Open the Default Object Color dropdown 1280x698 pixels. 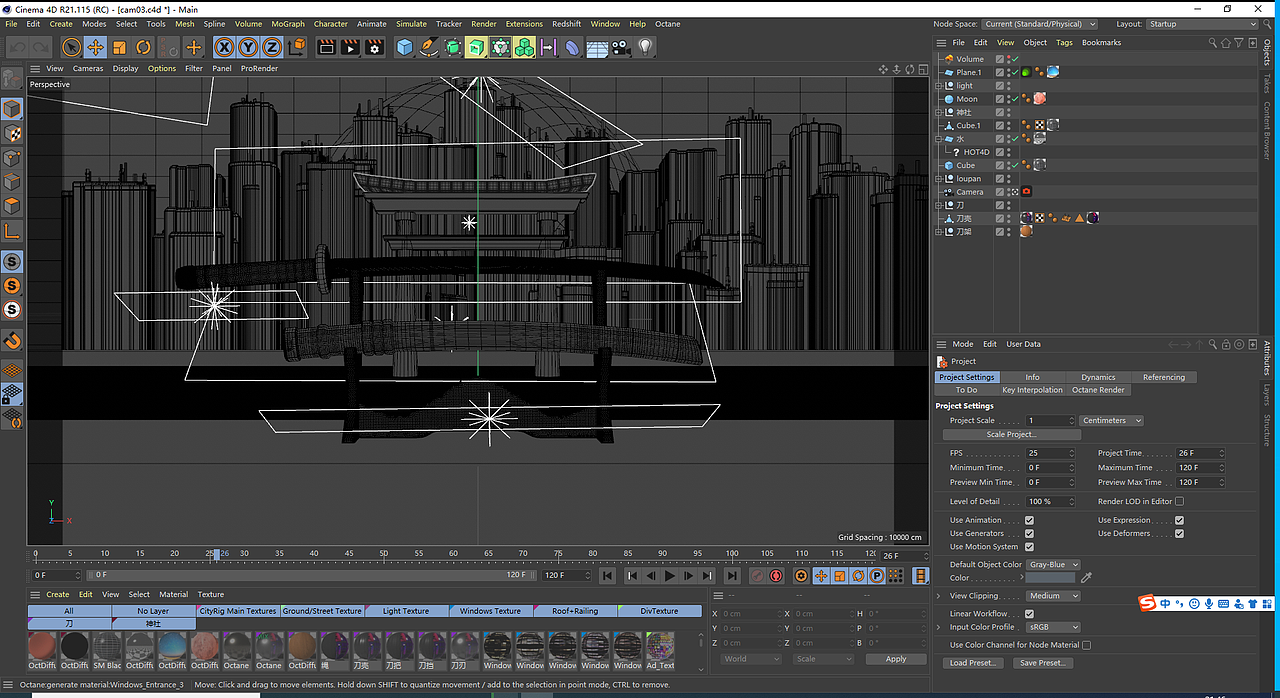click(x=1053, y=565)
